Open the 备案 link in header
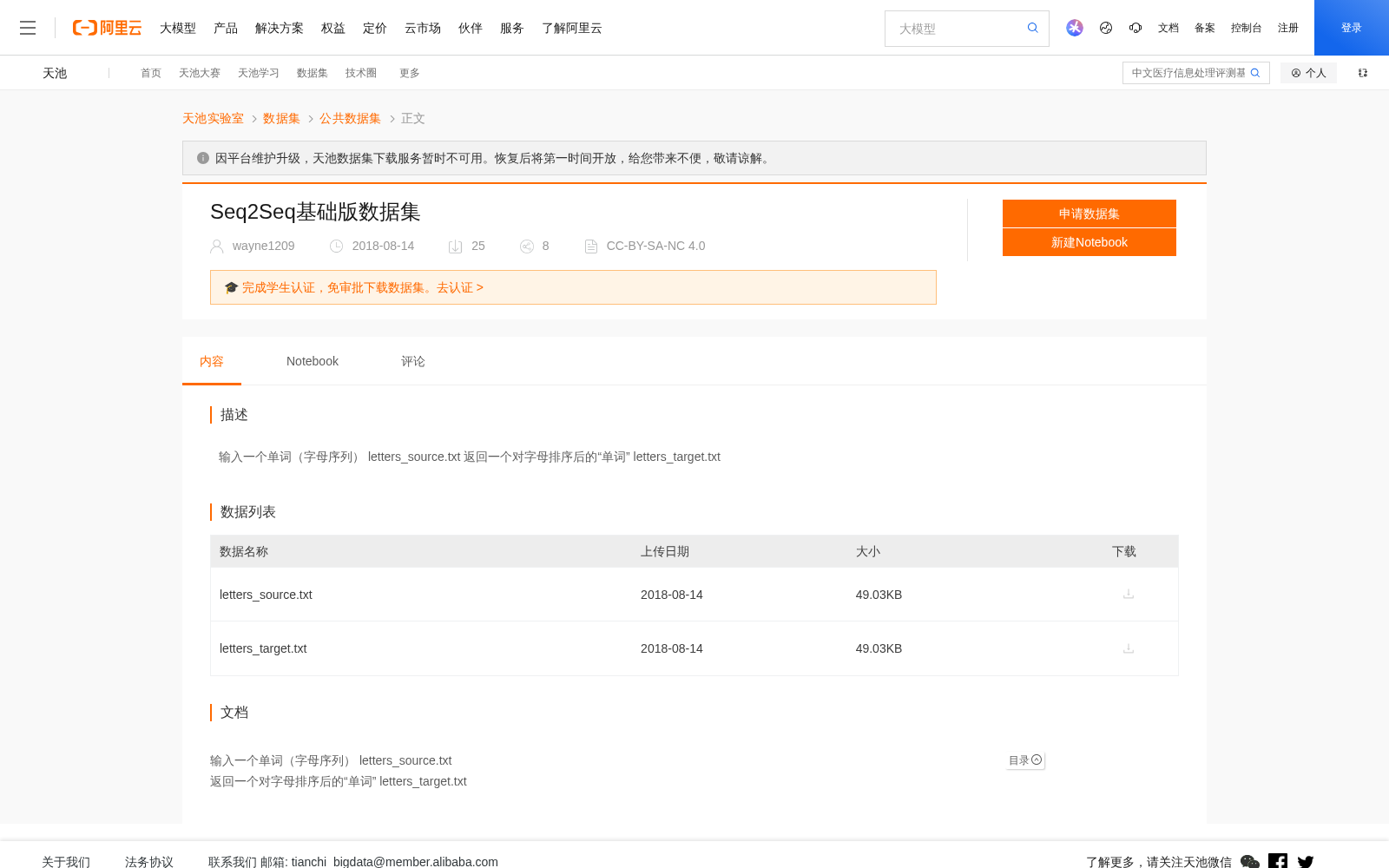 pyautogui.click(x=1205, y=28)
